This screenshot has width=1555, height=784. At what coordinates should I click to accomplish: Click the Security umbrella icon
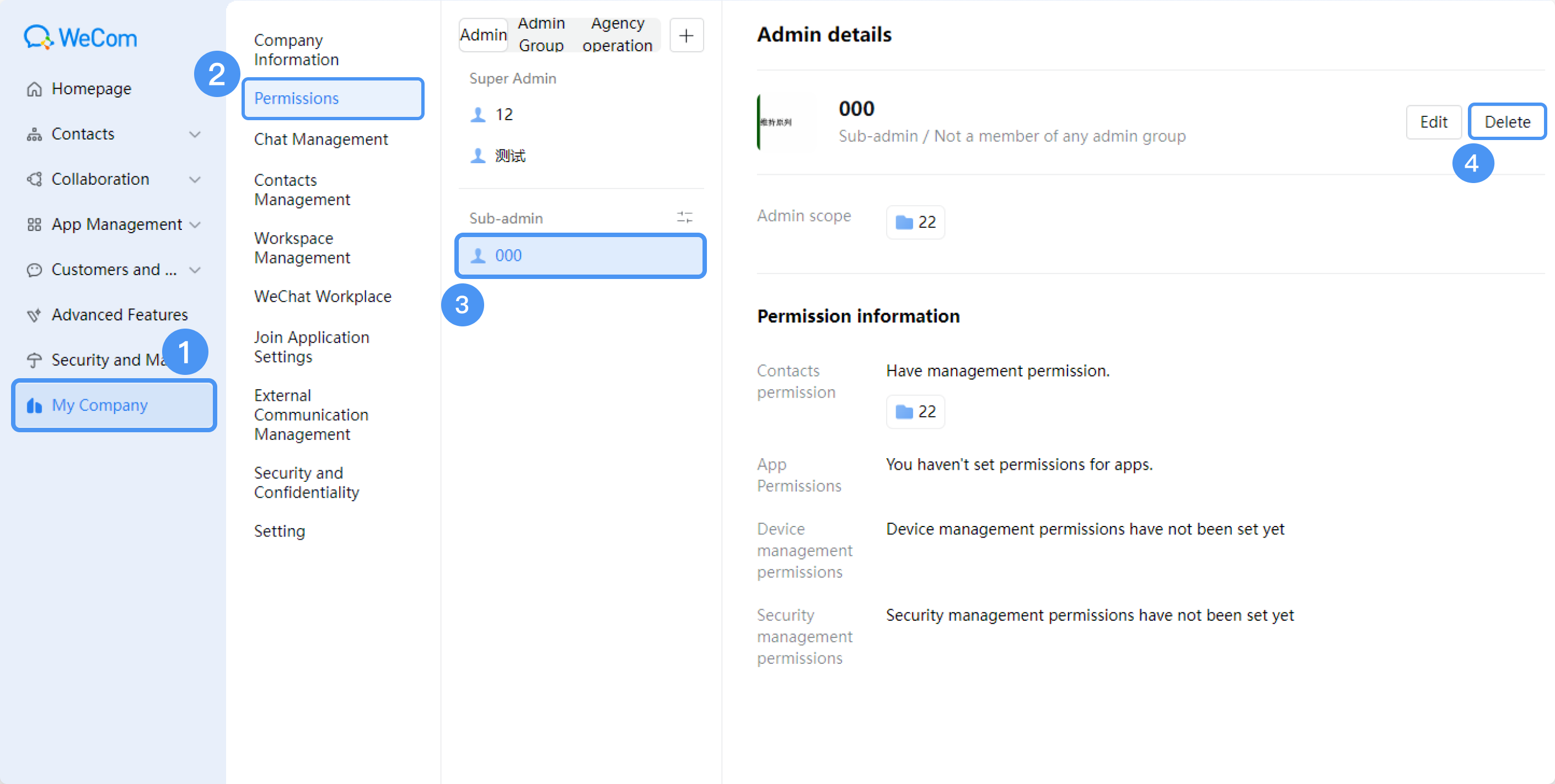click(34, 361)
